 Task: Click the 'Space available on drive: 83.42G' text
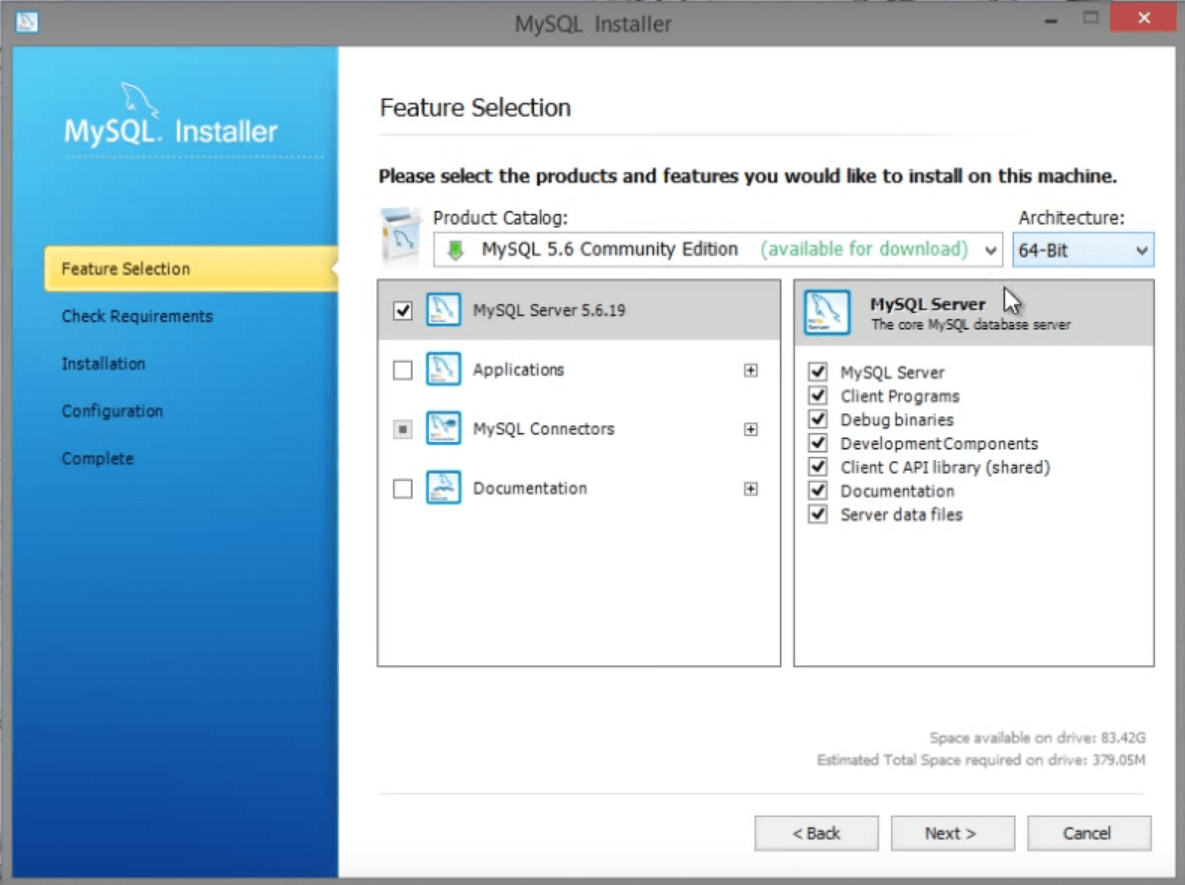point(1038,738)
